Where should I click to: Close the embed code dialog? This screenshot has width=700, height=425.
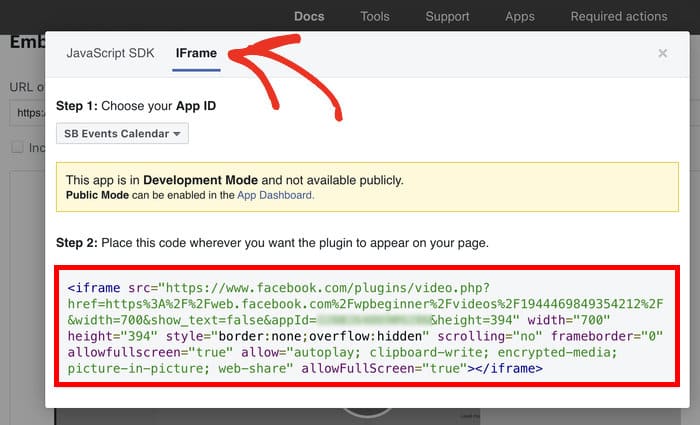pyautogui.click(x=662, y=53)
